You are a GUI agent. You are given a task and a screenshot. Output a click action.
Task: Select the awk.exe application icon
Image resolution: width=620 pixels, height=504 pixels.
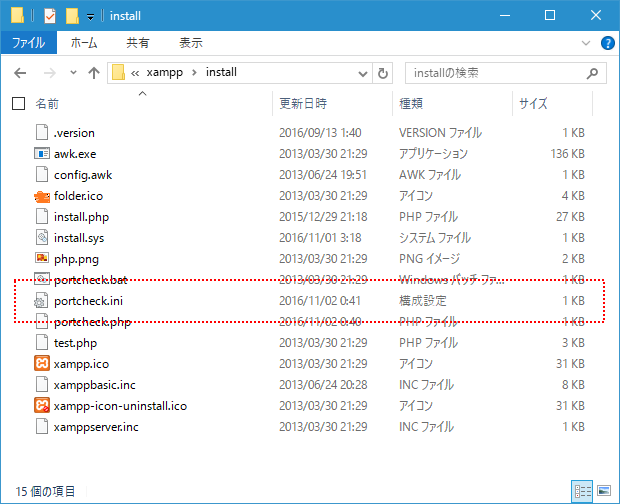(42, 153)
